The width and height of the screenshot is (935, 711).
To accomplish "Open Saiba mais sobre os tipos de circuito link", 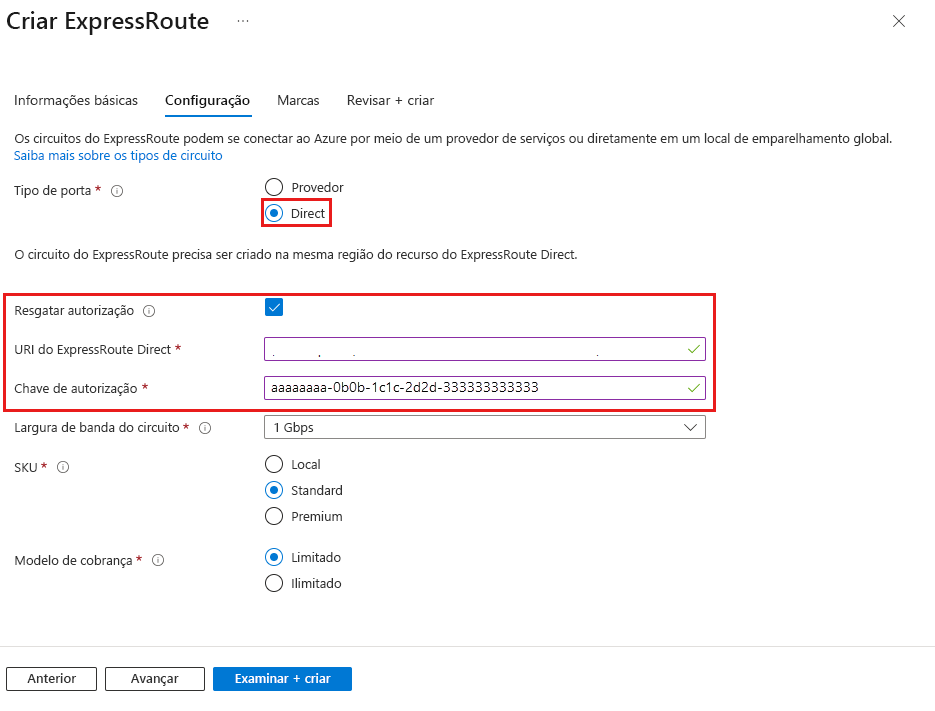I will [118, 156].
